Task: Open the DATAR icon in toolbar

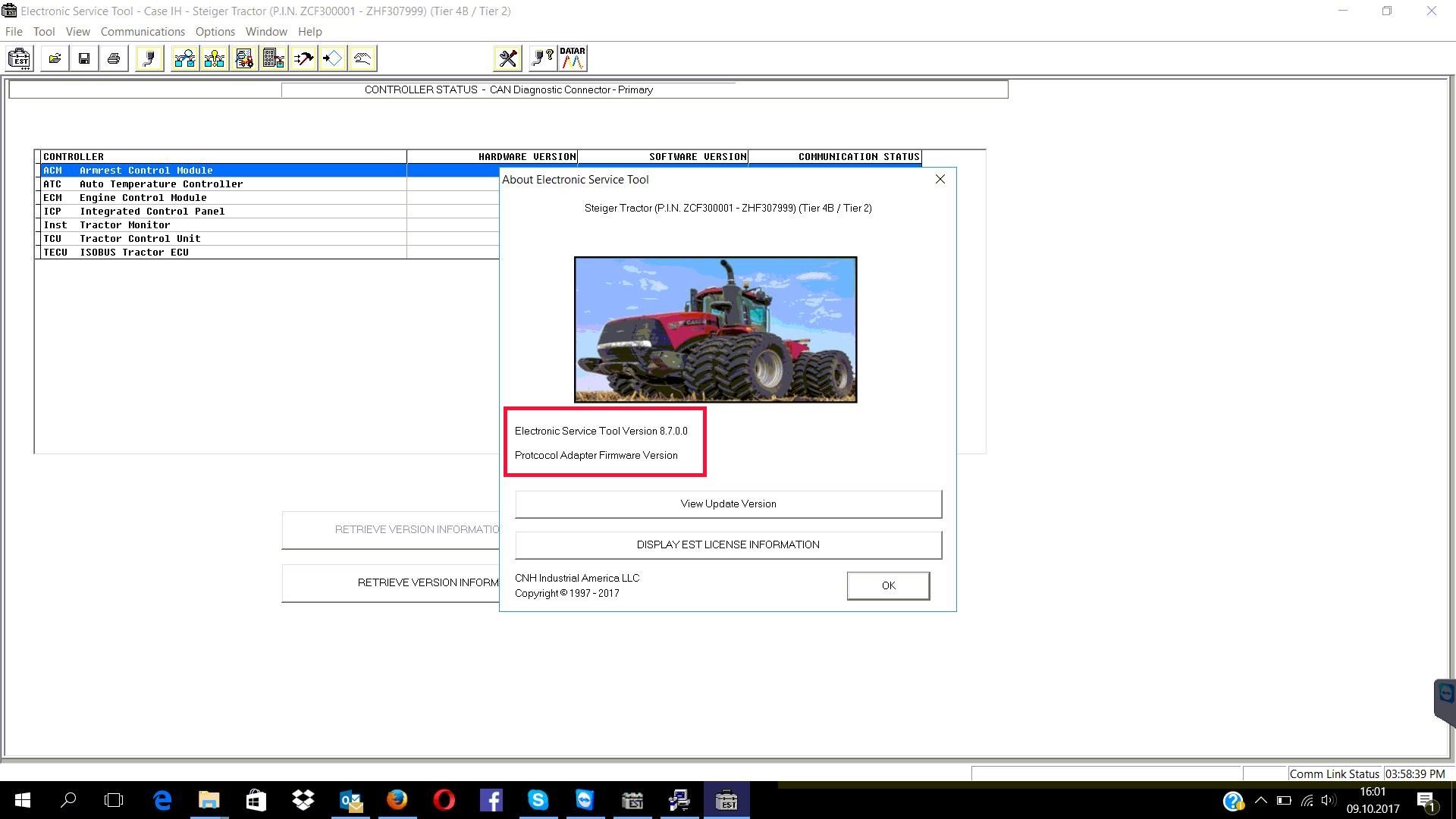Action: pos(573,58)
